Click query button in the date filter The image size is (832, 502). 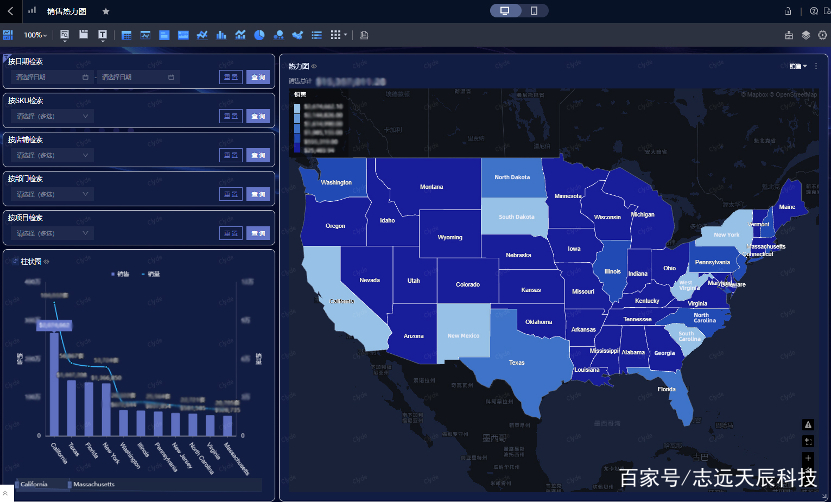click(x=258, y=77)
